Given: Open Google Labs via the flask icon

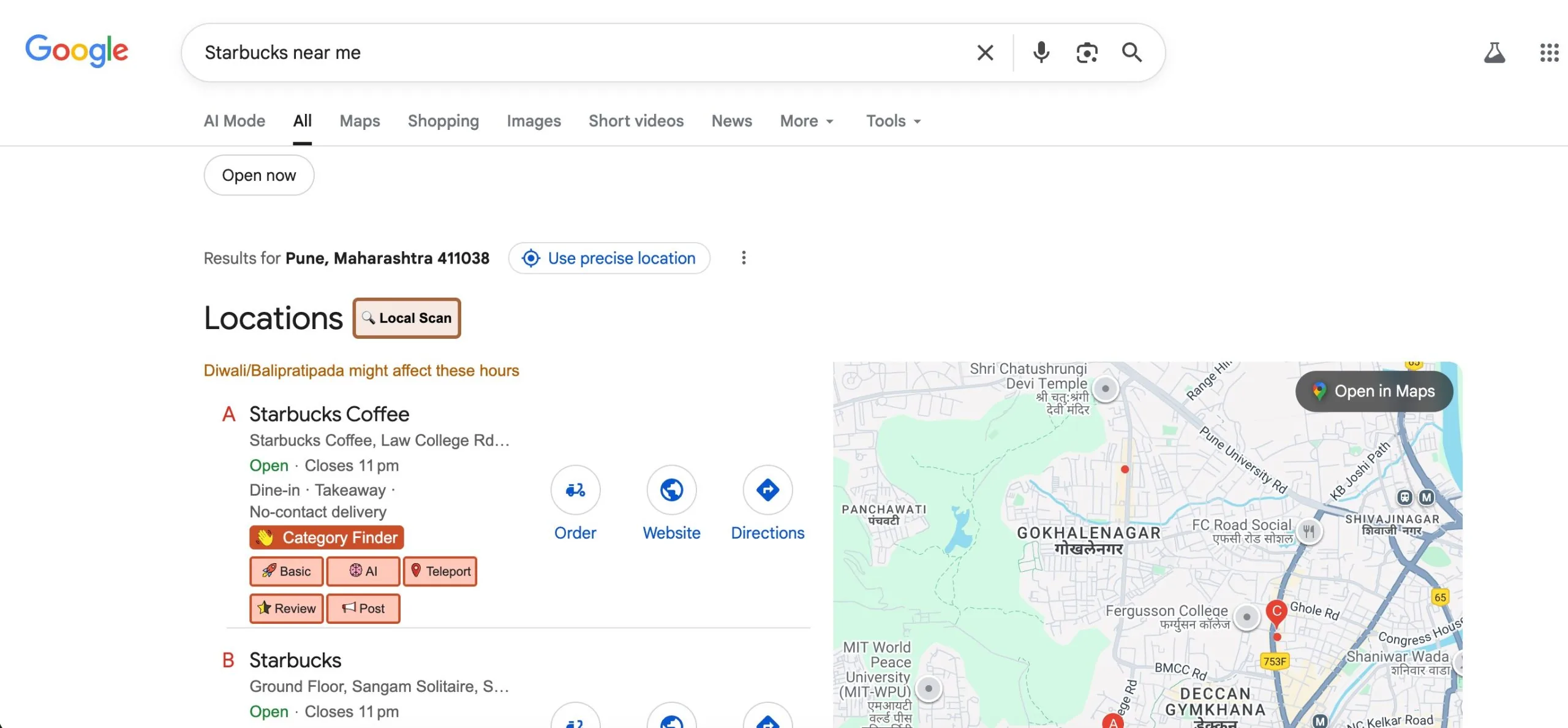Looking at the screenshot, I should click(1496, 53).
